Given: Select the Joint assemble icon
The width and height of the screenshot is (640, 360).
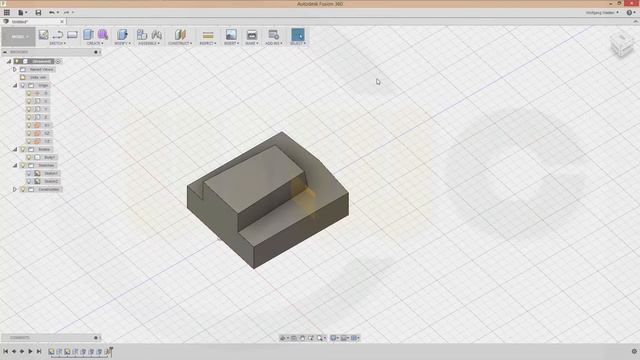Looking at the screenshot, I should click(x=156, y=35).
